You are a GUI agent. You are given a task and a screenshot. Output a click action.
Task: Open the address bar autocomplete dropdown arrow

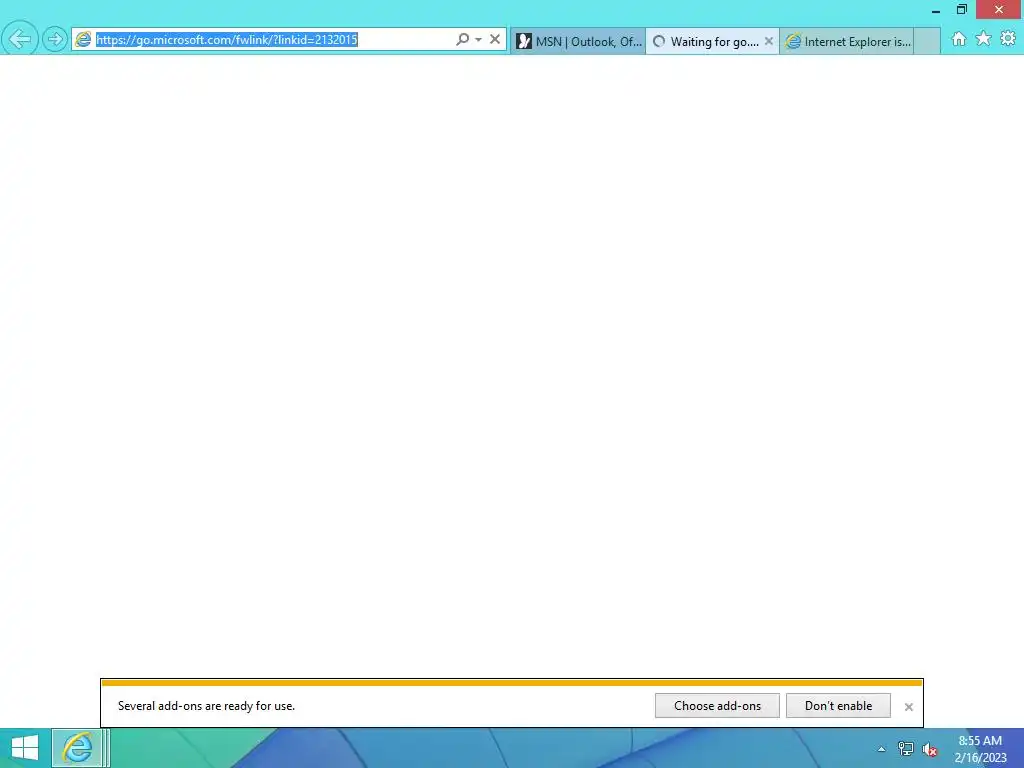479,40
